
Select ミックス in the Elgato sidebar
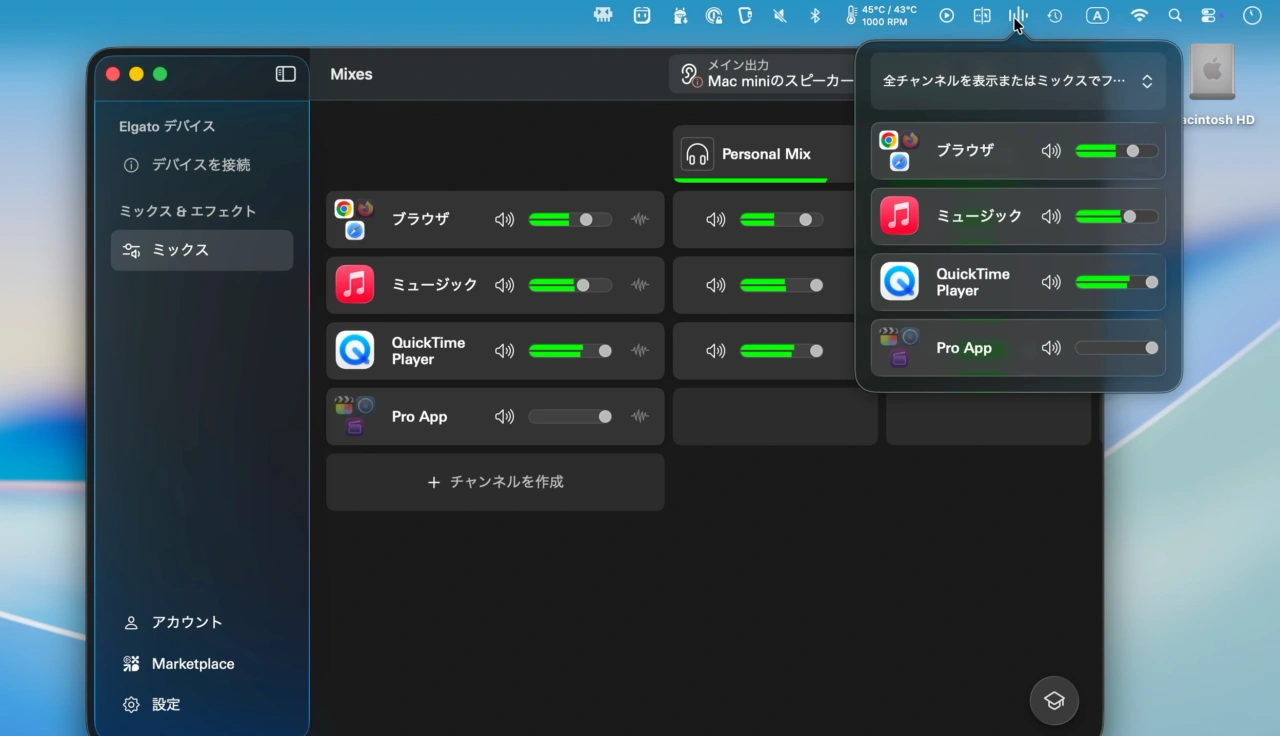click(x=201, y=250)
